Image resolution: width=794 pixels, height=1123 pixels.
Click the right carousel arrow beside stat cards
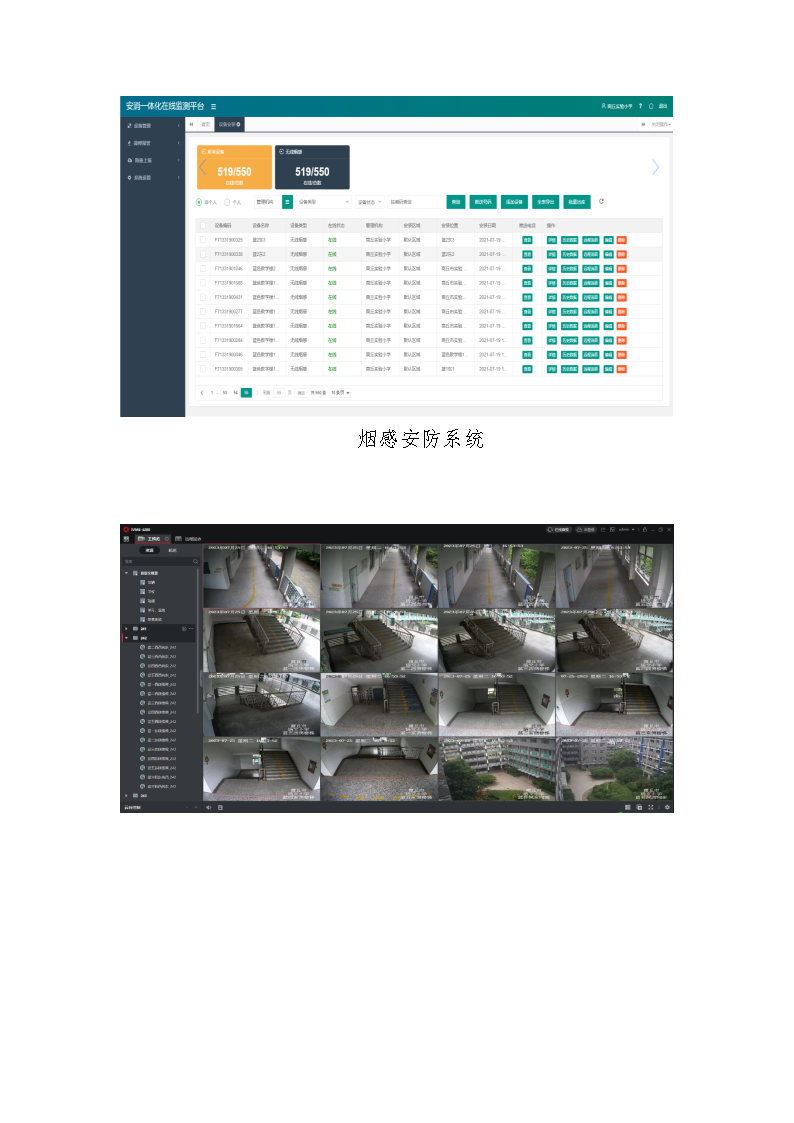tap(656, 167)
